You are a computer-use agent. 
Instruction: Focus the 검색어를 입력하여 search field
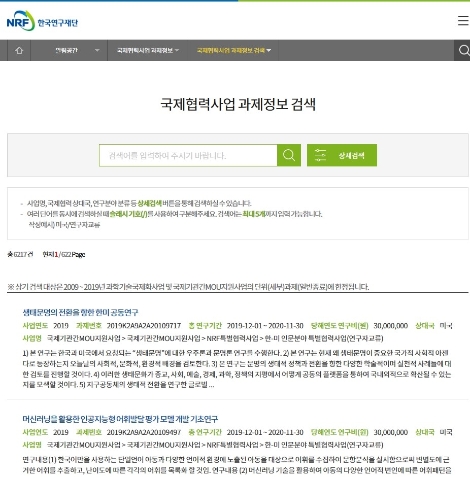pyautogui.click(x=188, y=155)
